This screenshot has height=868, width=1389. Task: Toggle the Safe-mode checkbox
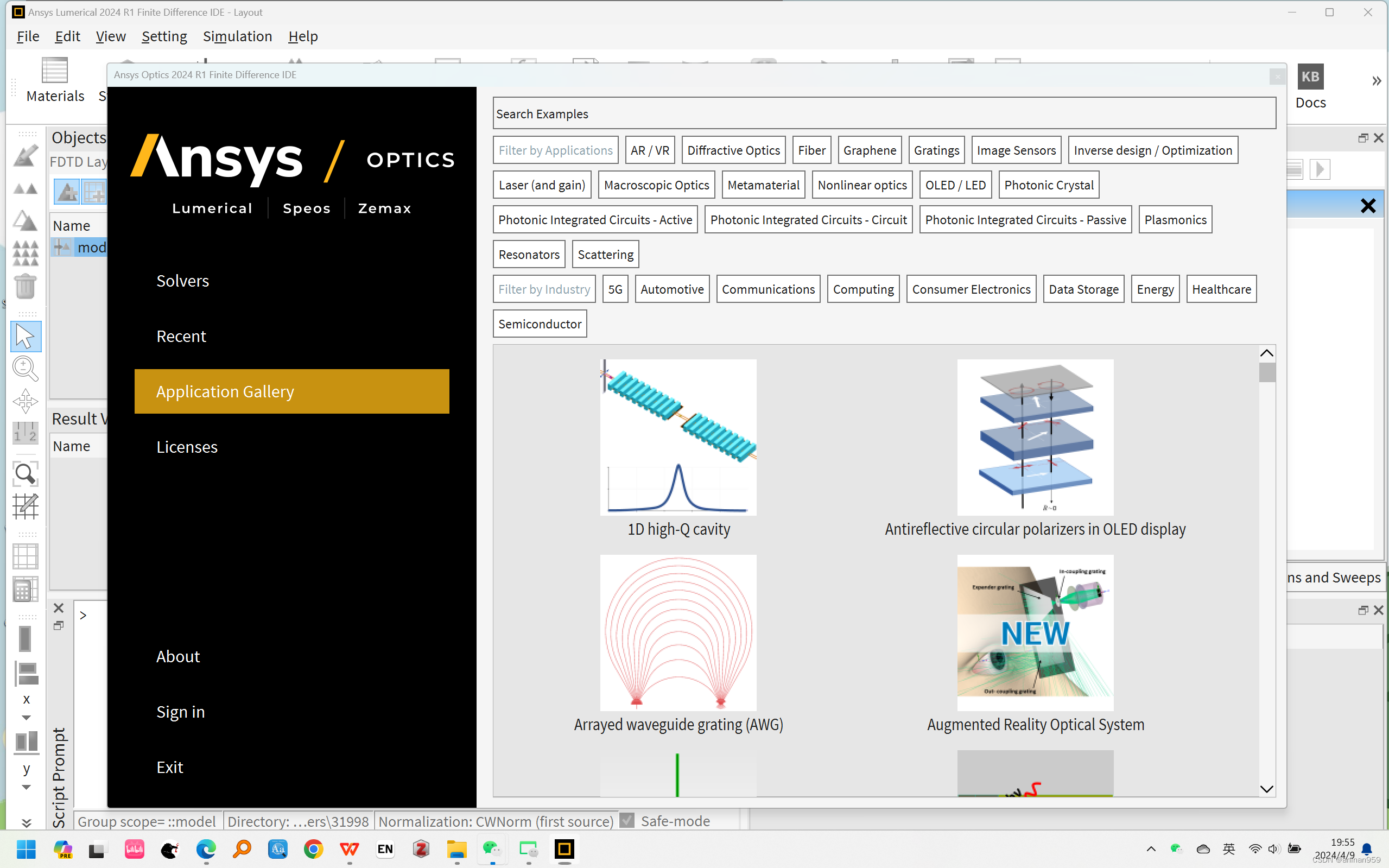point(627,821)
